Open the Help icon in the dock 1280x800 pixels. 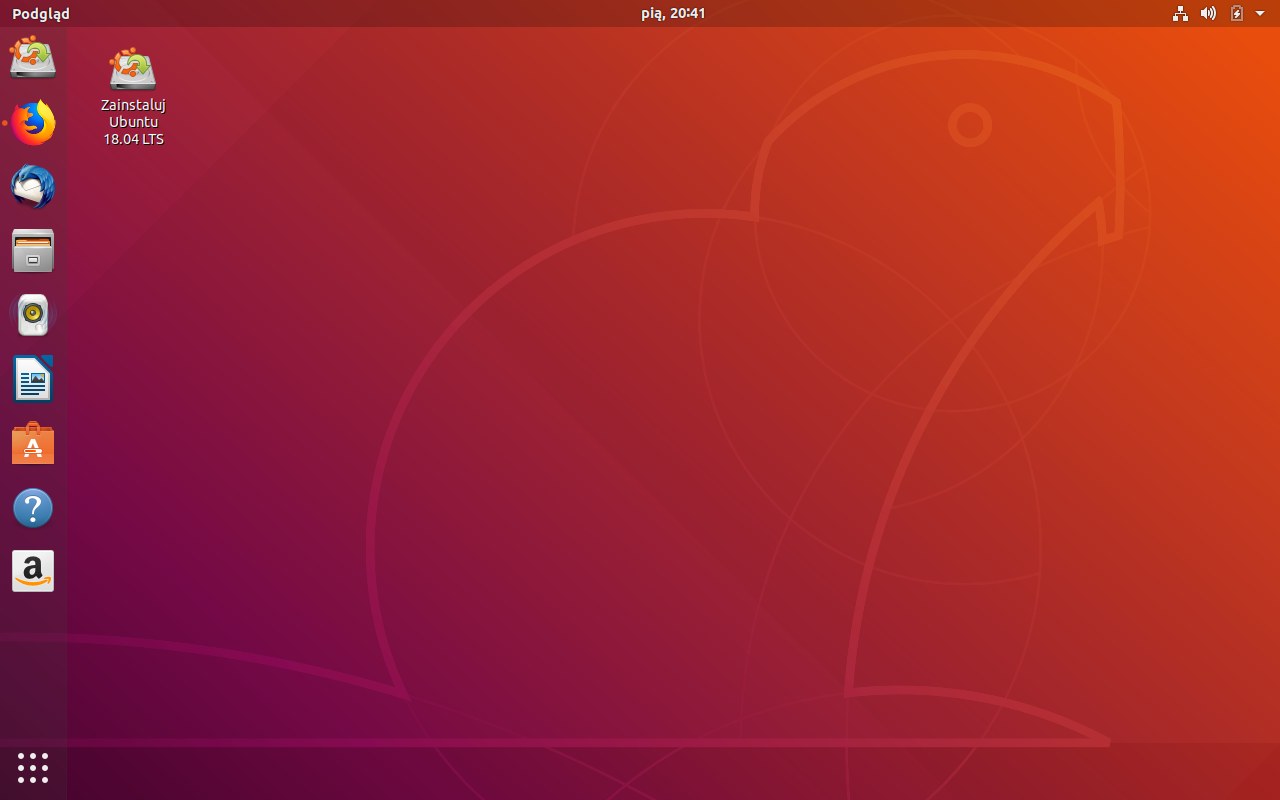click(33, 508)
